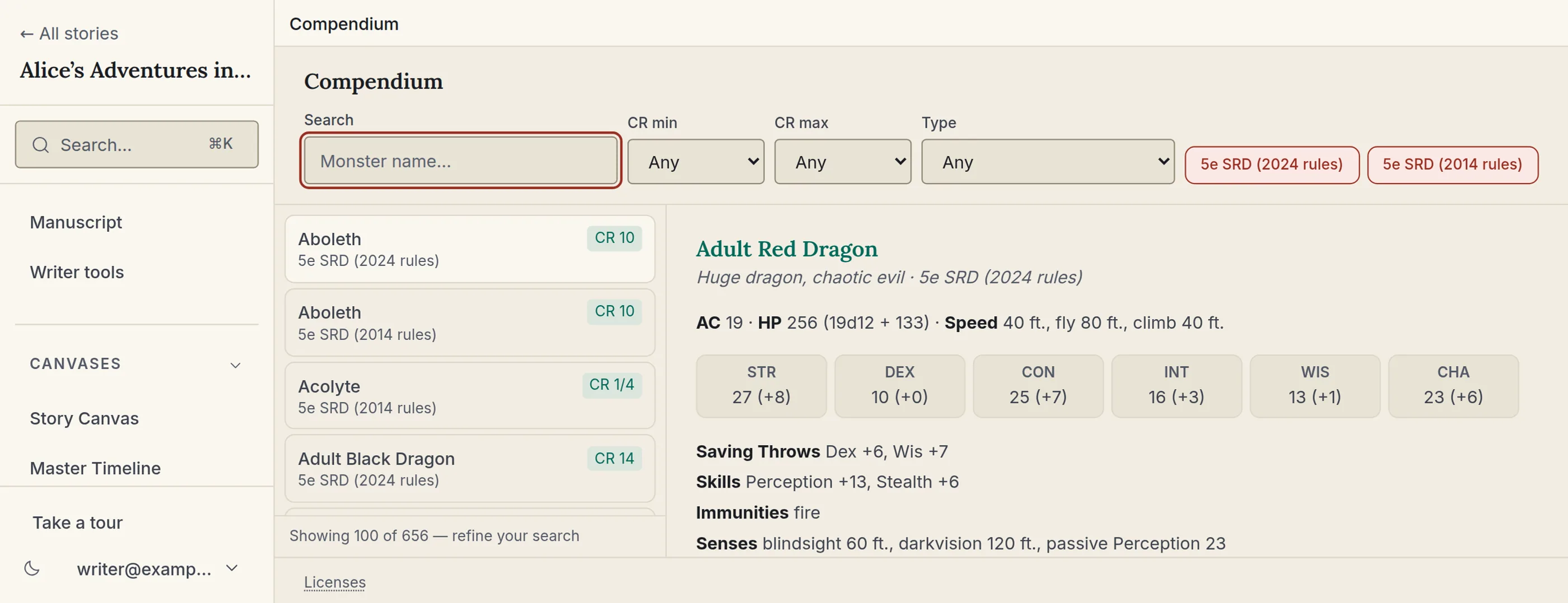The width and height of the screenshot is (1568, 603).
Task: Start the Take a tour guide
Action: (x=77, y=523)
